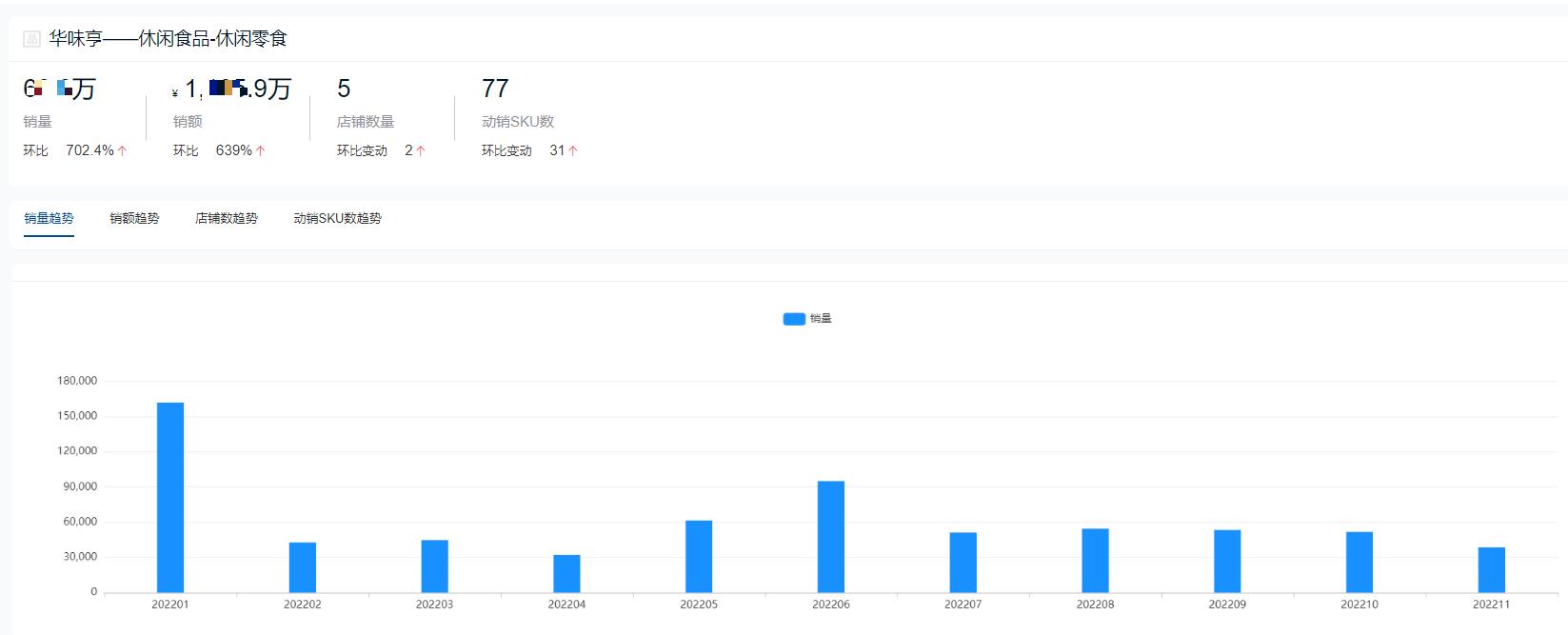Screen dimensions: 1568x635
Task: Select the 202209 sales bar
Action: pos(1227,562)
